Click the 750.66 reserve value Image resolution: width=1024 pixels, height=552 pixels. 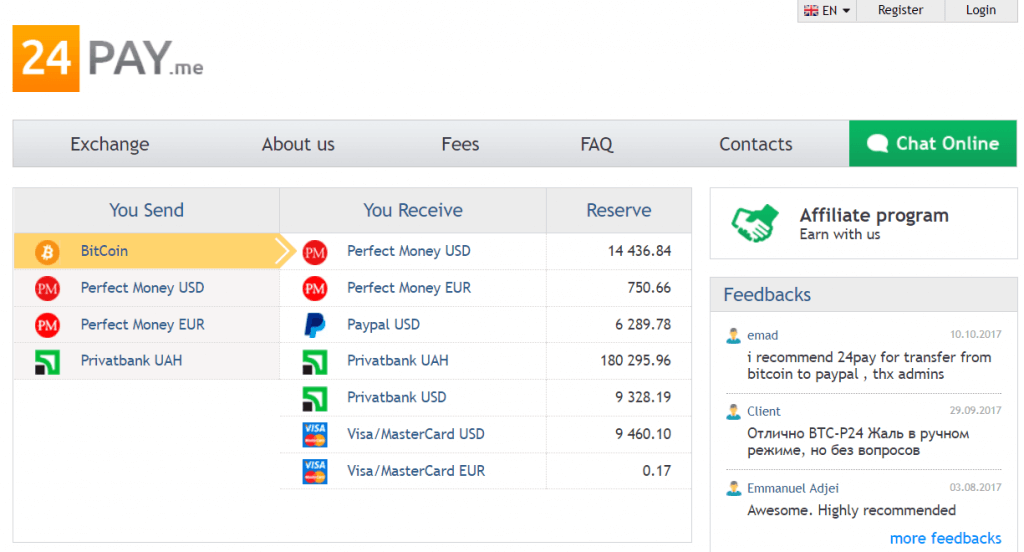pos(649,288)
